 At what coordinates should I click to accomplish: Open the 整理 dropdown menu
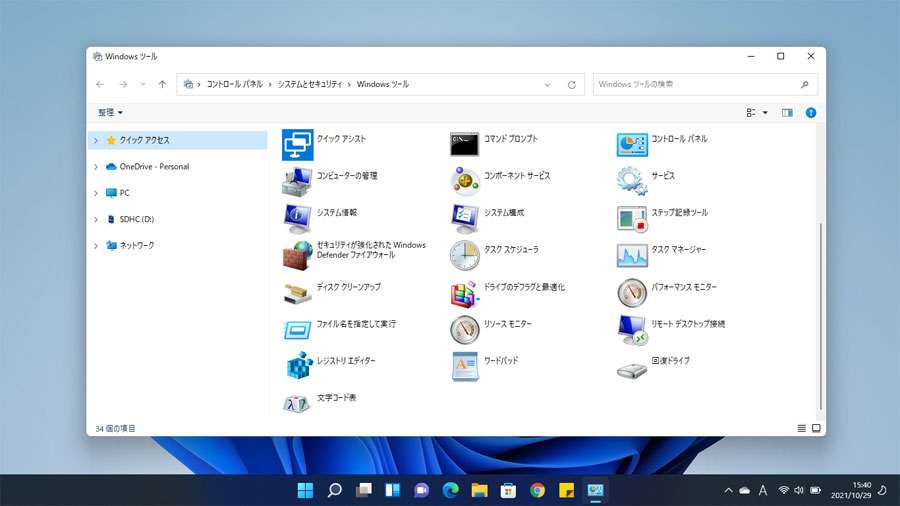pos(110,112)
